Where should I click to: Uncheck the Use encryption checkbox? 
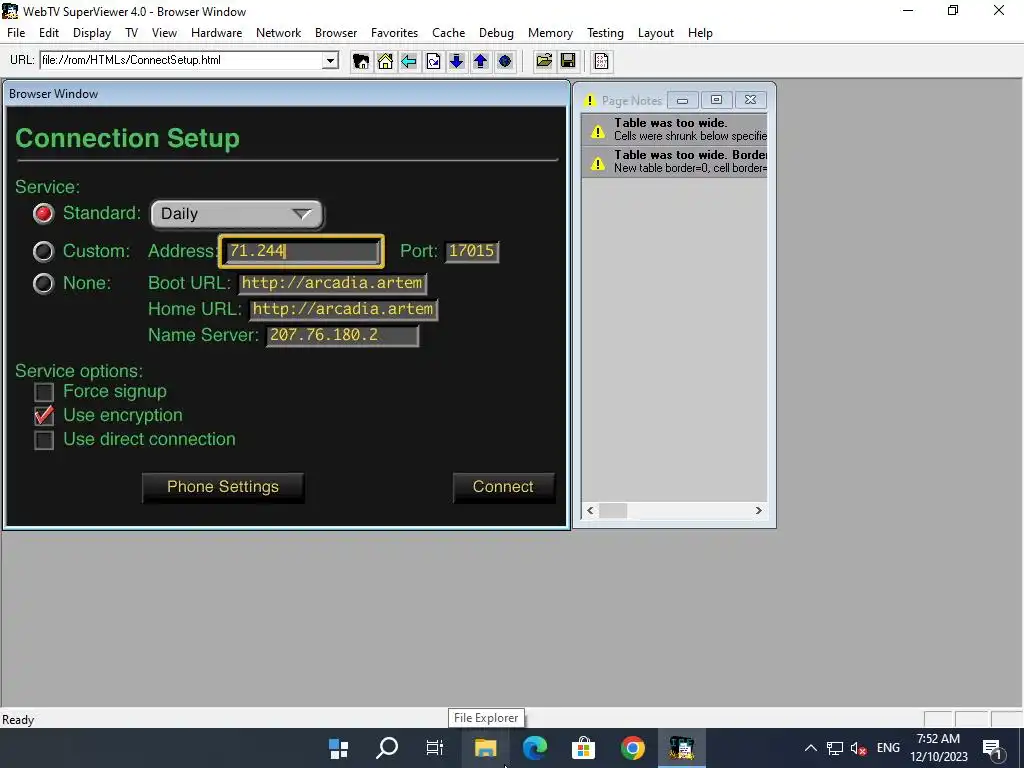tap(44, 415)
